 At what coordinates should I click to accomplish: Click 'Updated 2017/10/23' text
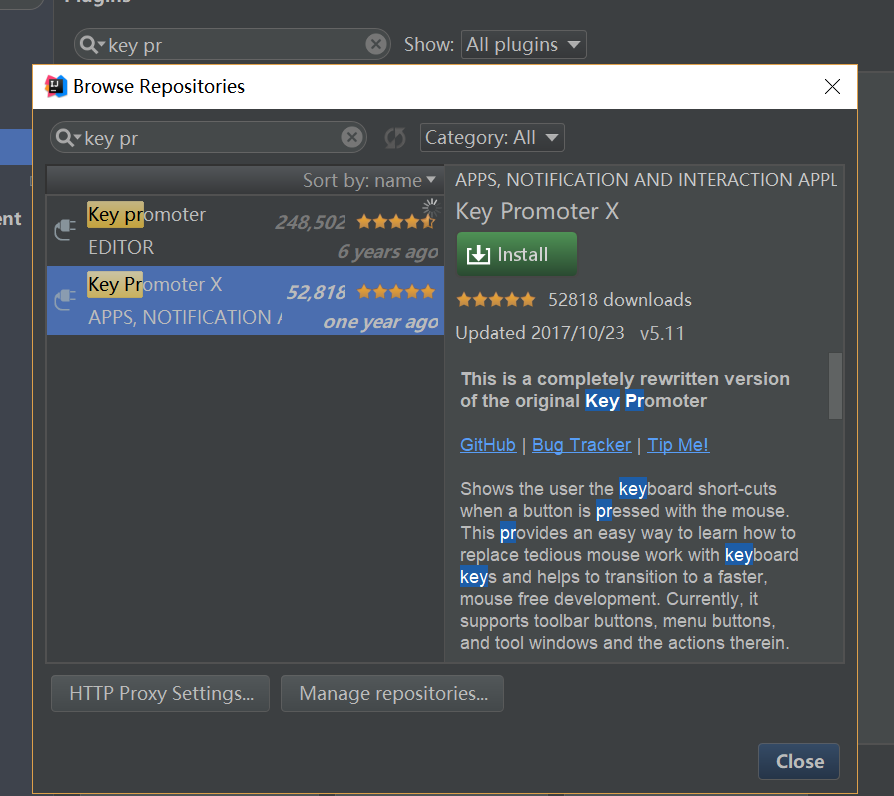540,333
